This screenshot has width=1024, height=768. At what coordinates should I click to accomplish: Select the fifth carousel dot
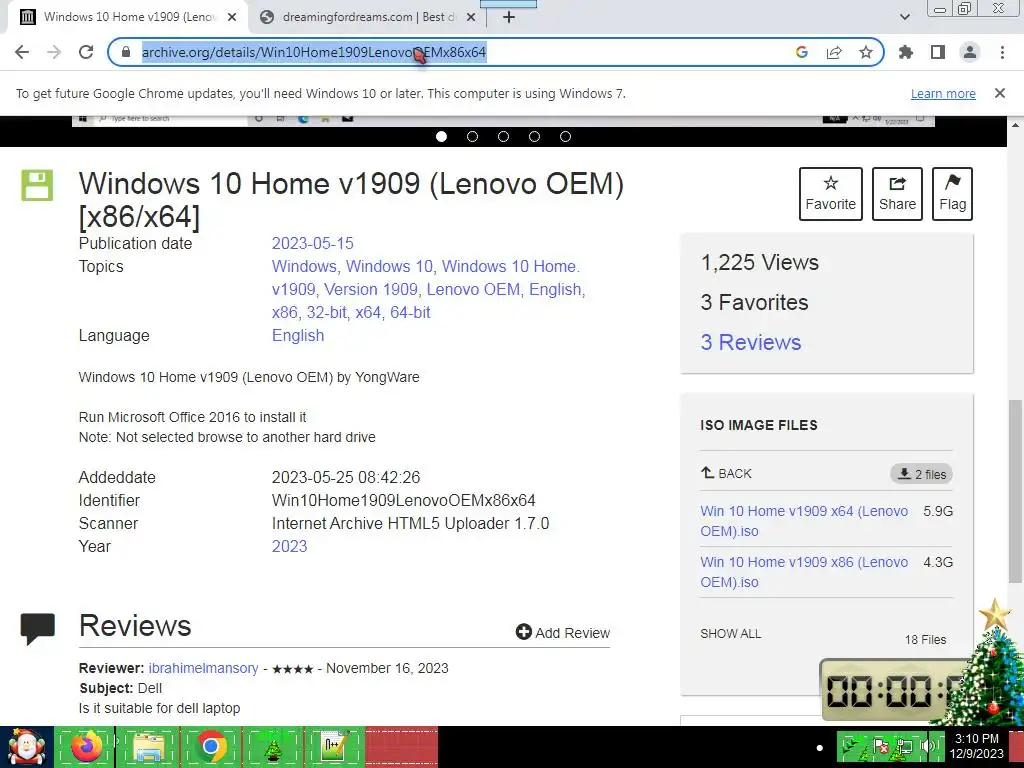tap(566, 136)
